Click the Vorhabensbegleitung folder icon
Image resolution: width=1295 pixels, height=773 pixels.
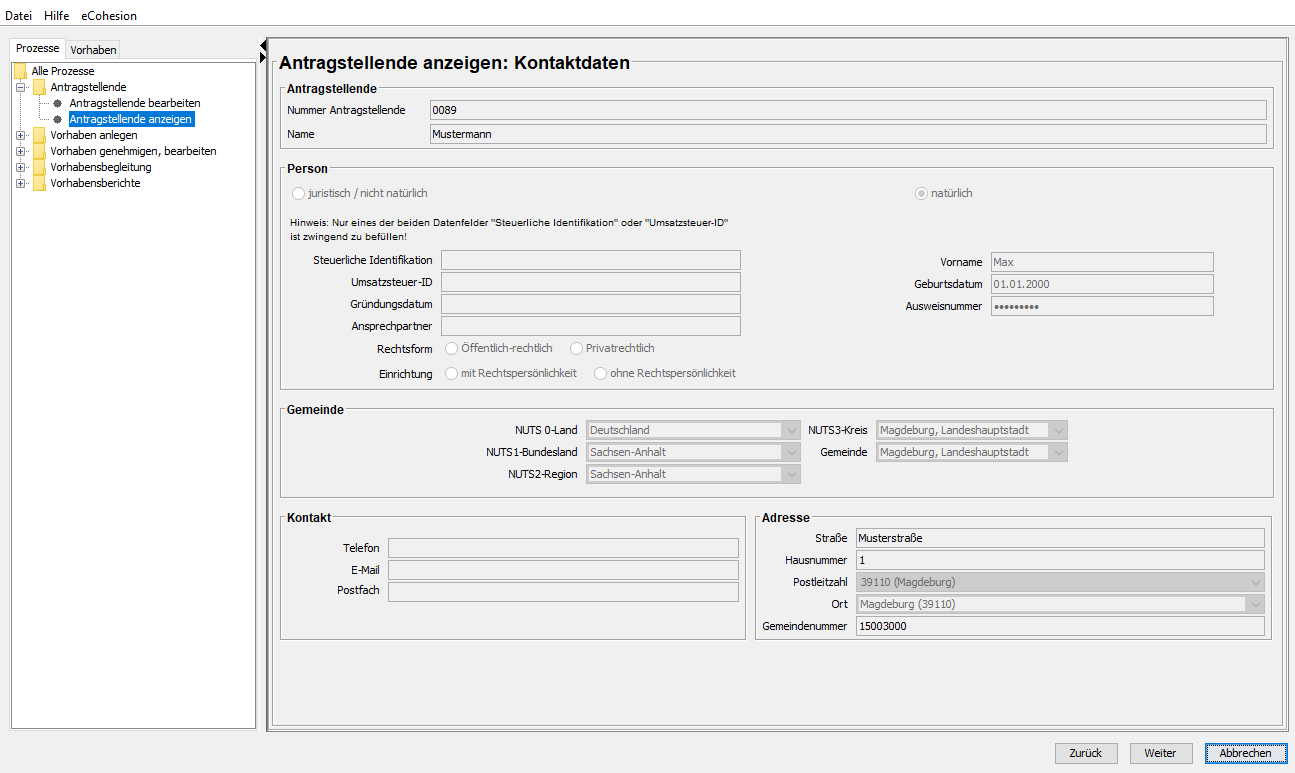tap(39, 167)
